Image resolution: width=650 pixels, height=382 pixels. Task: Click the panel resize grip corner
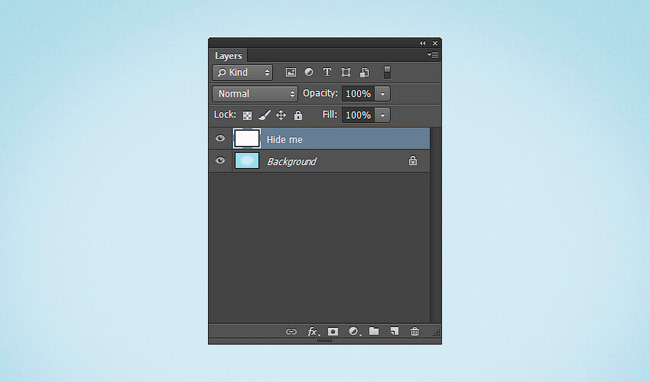pyautogui.click(x=436, y=332)
